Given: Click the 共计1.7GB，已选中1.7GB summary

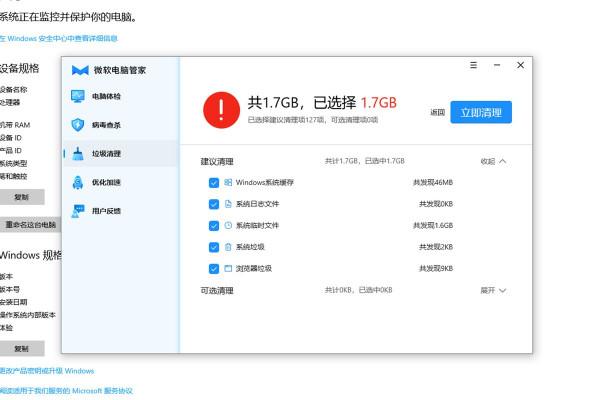Looking at the screenshot, I should click(365, 161).
